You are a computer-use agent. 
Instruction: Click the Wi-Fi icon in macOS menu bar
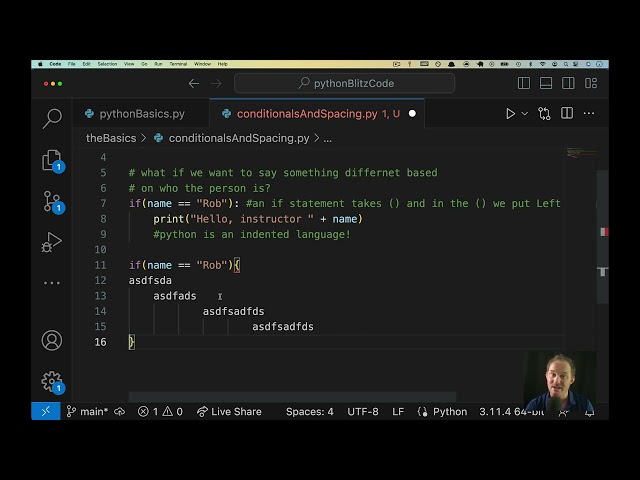(542, 64)
